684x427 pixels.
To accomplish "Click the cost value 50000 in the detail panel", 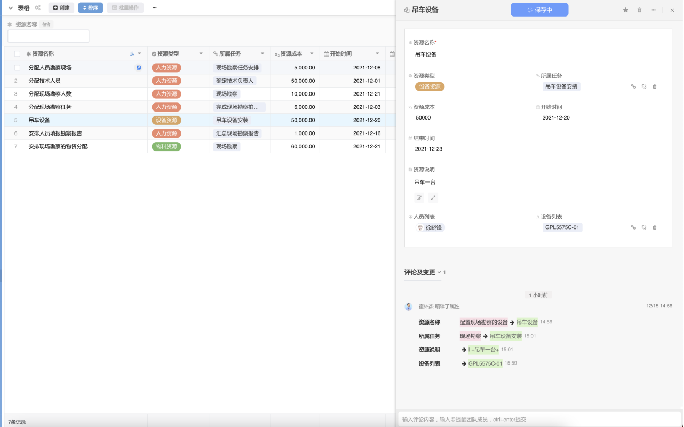I will coord(423,118).
